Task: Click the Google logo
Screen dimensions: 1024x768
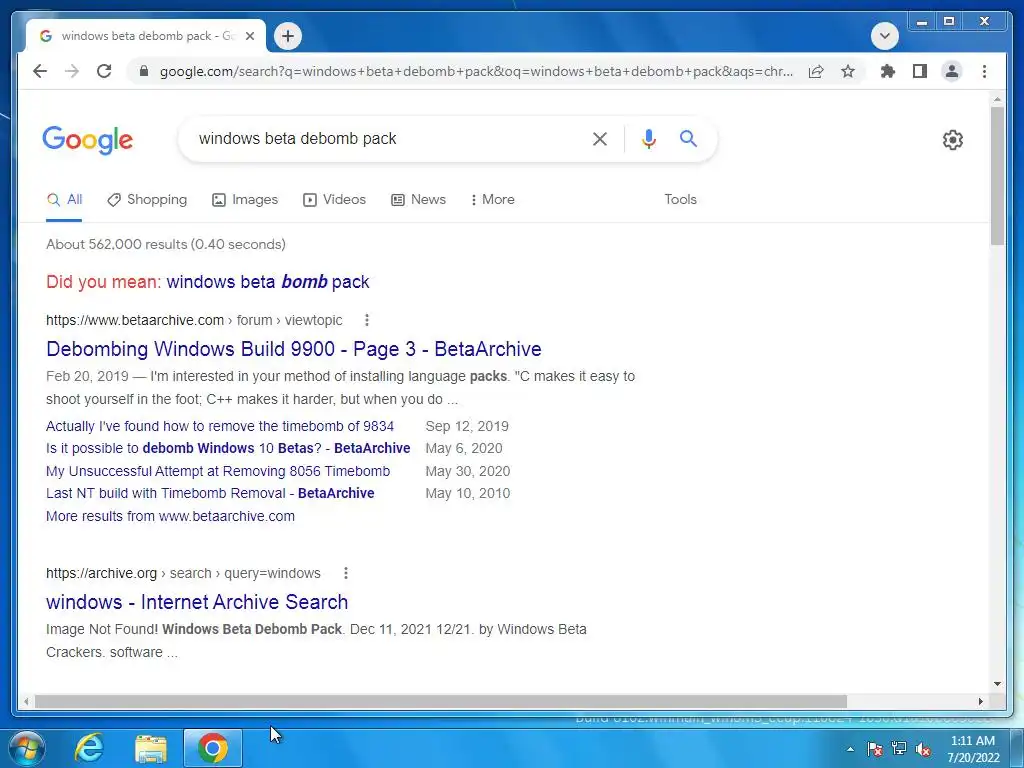Action: [x=88, y=140]
